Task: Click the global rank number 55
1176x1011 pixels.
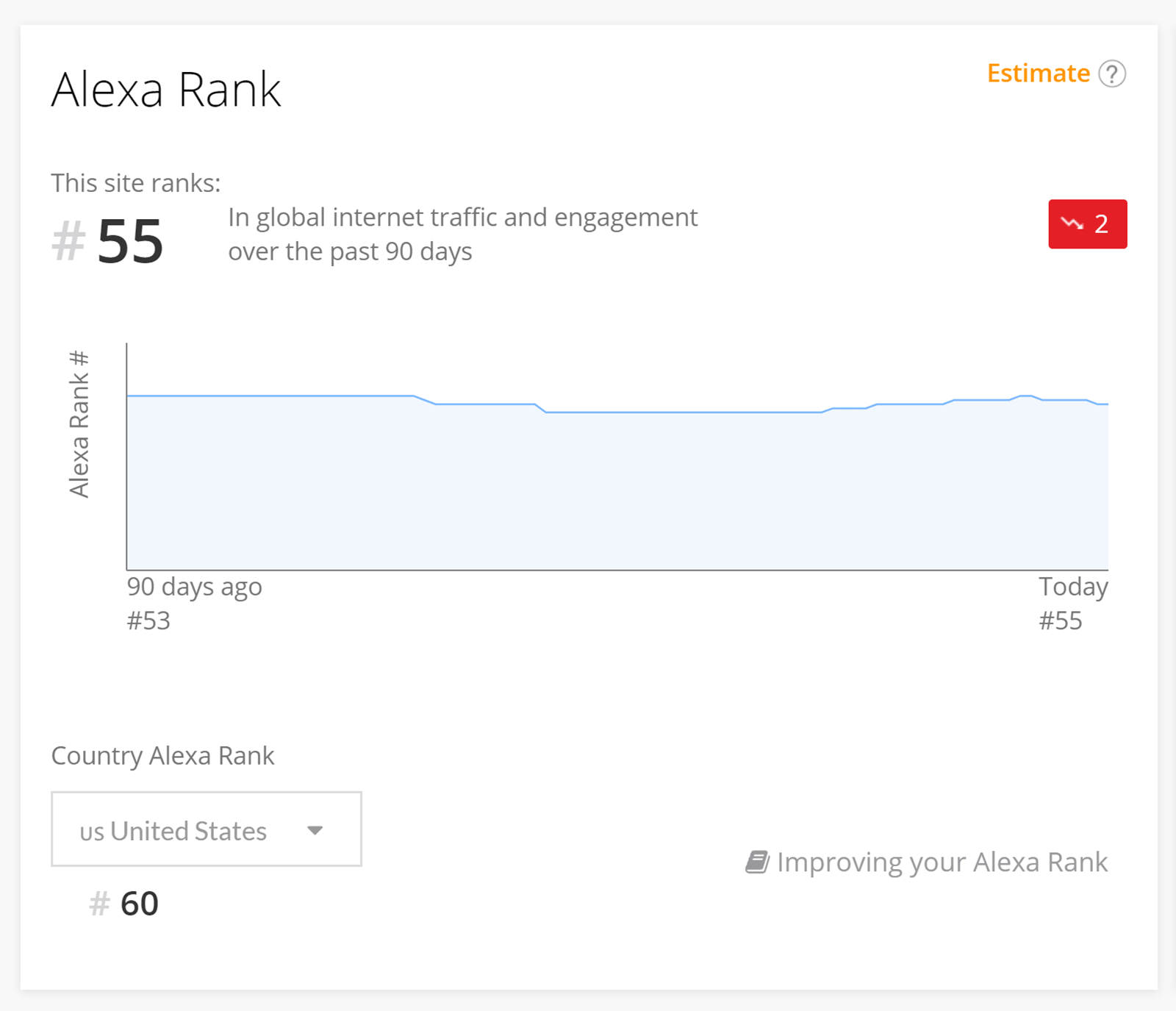Action: click(x=130, y=242)
